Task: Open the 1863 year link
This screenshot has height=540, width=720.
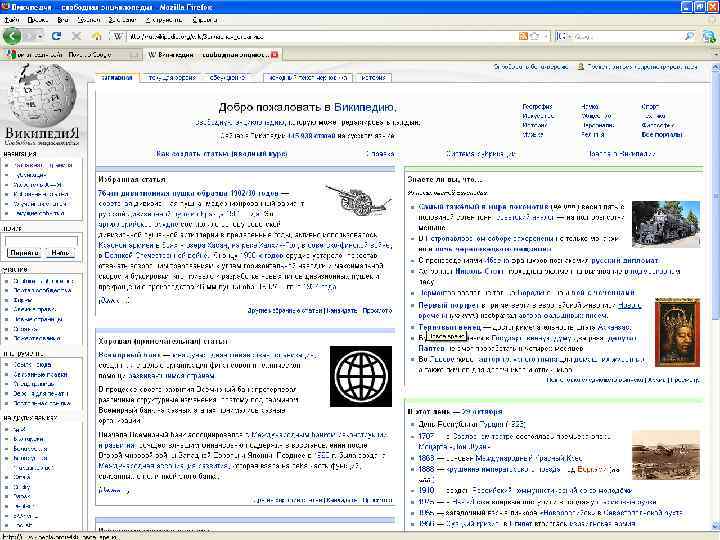Action: point(426,458)
